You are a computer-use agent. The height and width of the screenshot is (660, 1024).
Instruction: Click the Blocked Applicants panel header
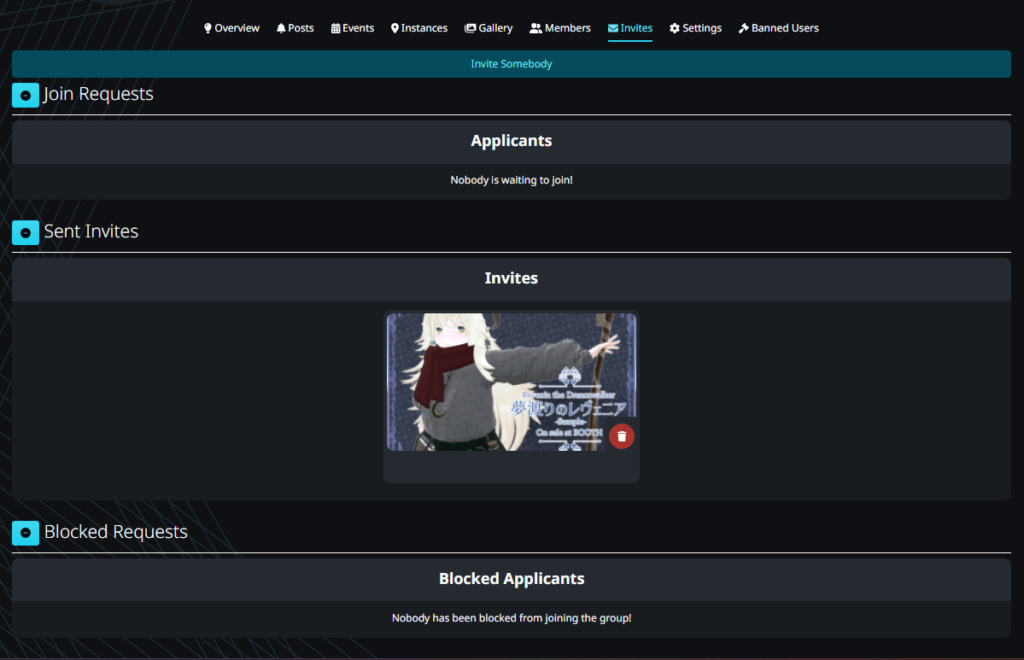[511, 579]
